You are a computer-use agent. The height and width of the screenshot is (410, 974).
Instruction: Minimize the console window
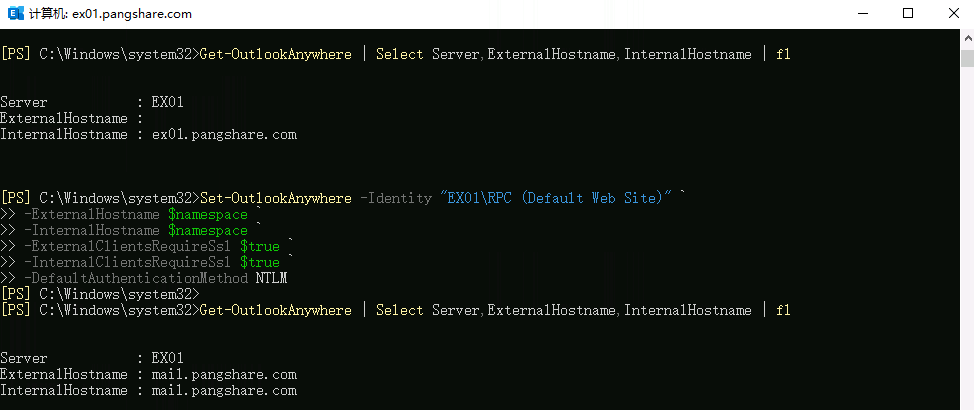point(862,14)
